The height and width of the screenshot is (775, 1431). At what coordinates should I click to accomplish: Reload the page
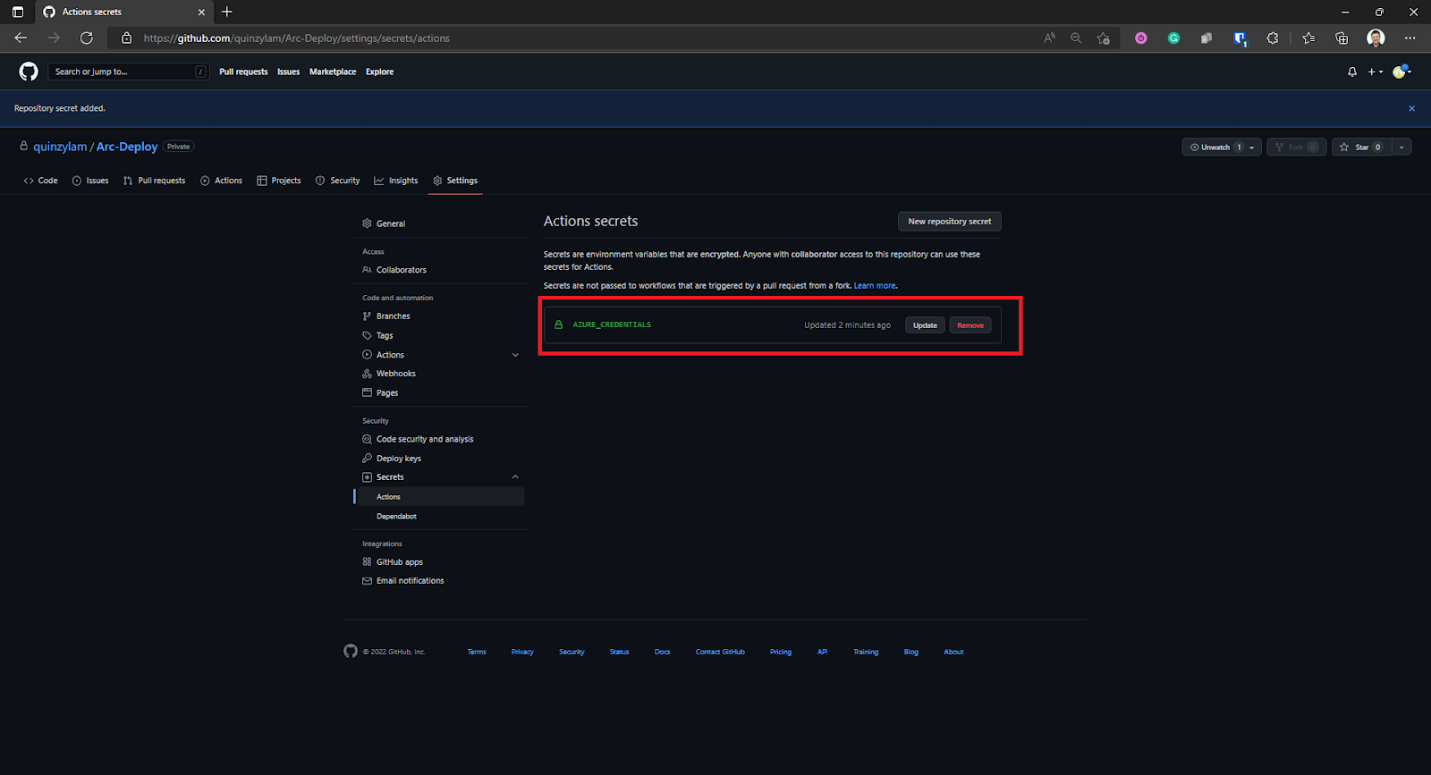click(87, 38)
